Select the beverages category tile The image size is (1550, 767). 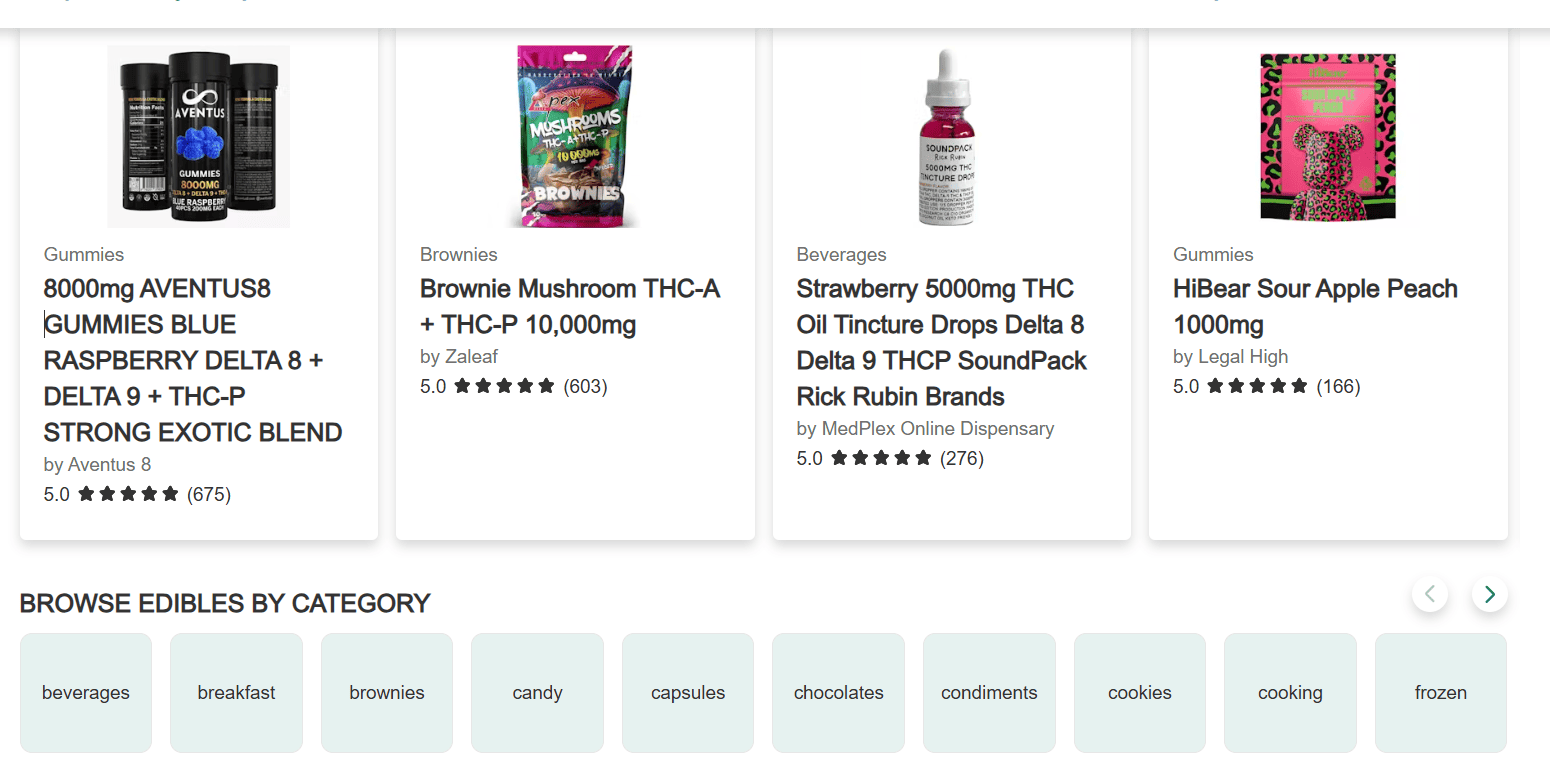point(86,692)
